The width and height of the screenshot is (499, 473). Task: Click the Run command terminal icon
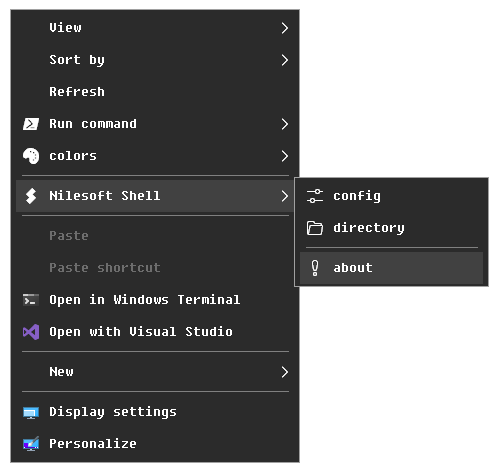click(x=31, y=124)
